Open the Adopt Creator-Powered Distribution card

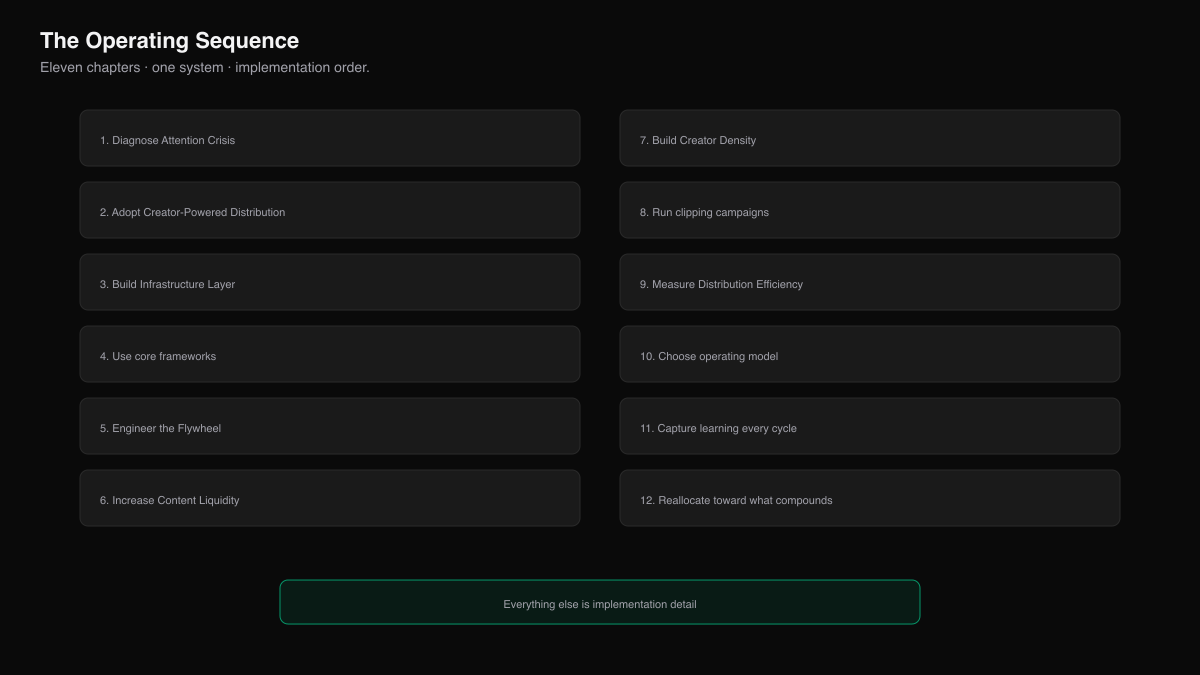point(330,210)
